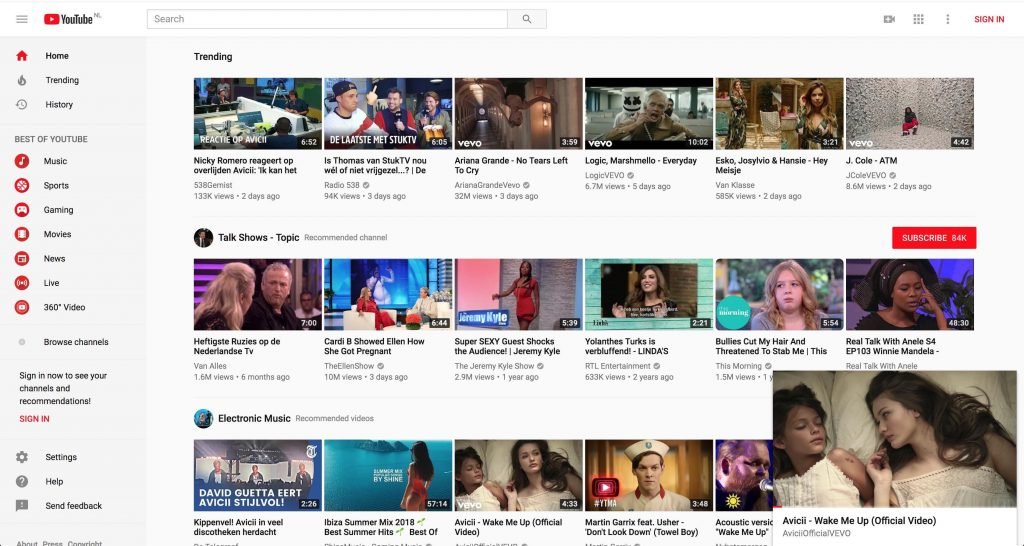Image resolution: width=1024 pixels, height=546 pixels.
Task: Click the Talk Shows channel avatar
Action: click(203, 238)
